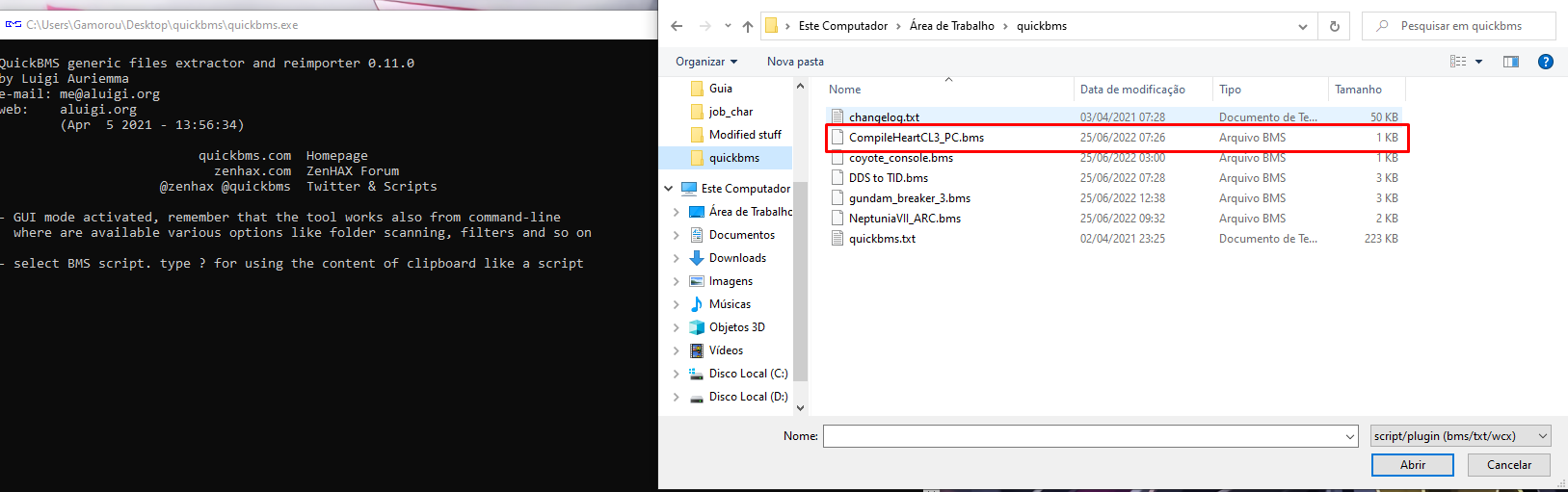Click file icon of gundam_breaker_3.bms

pos(837,198)
